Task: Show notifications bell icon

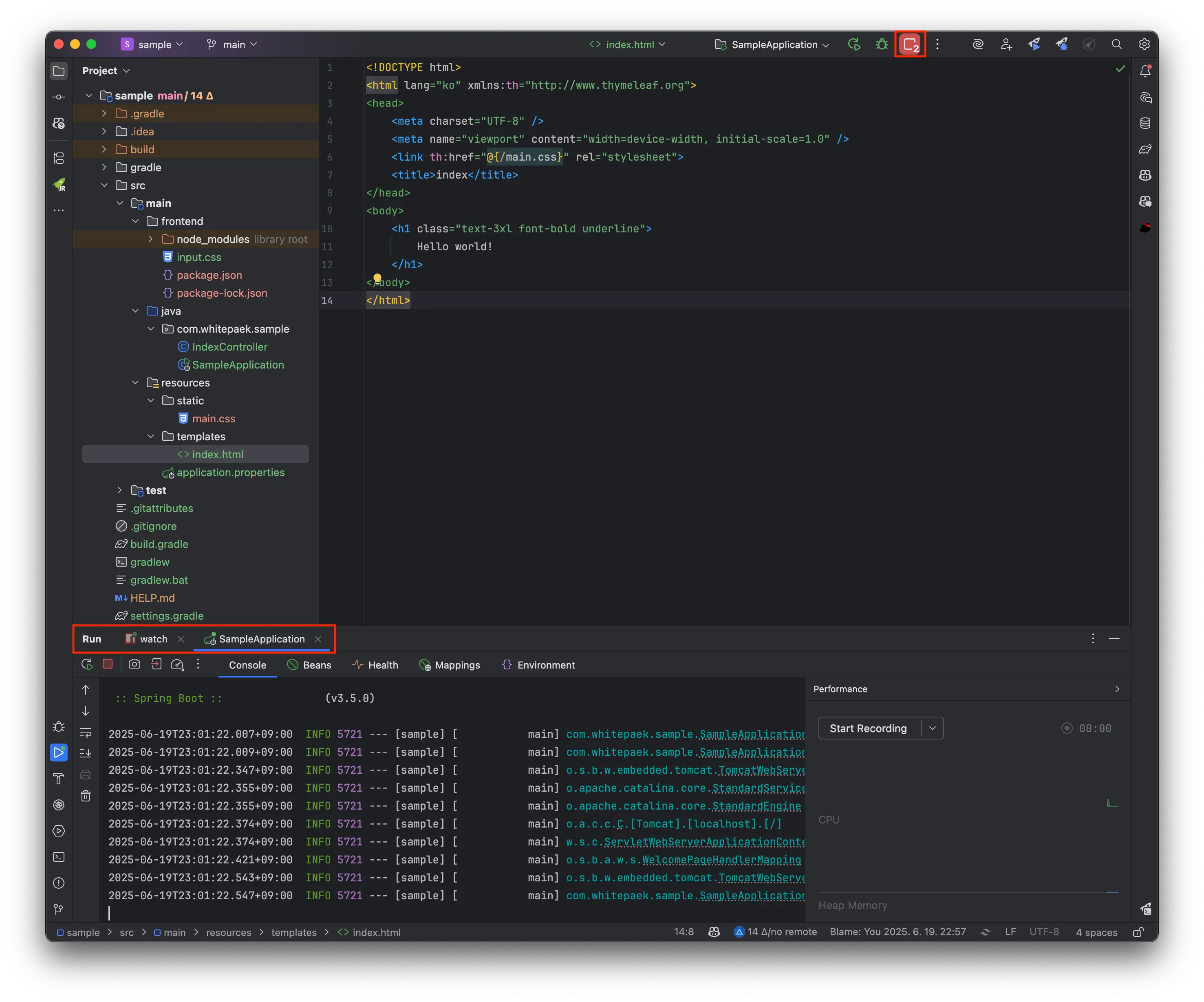Action: point(1145,71)
